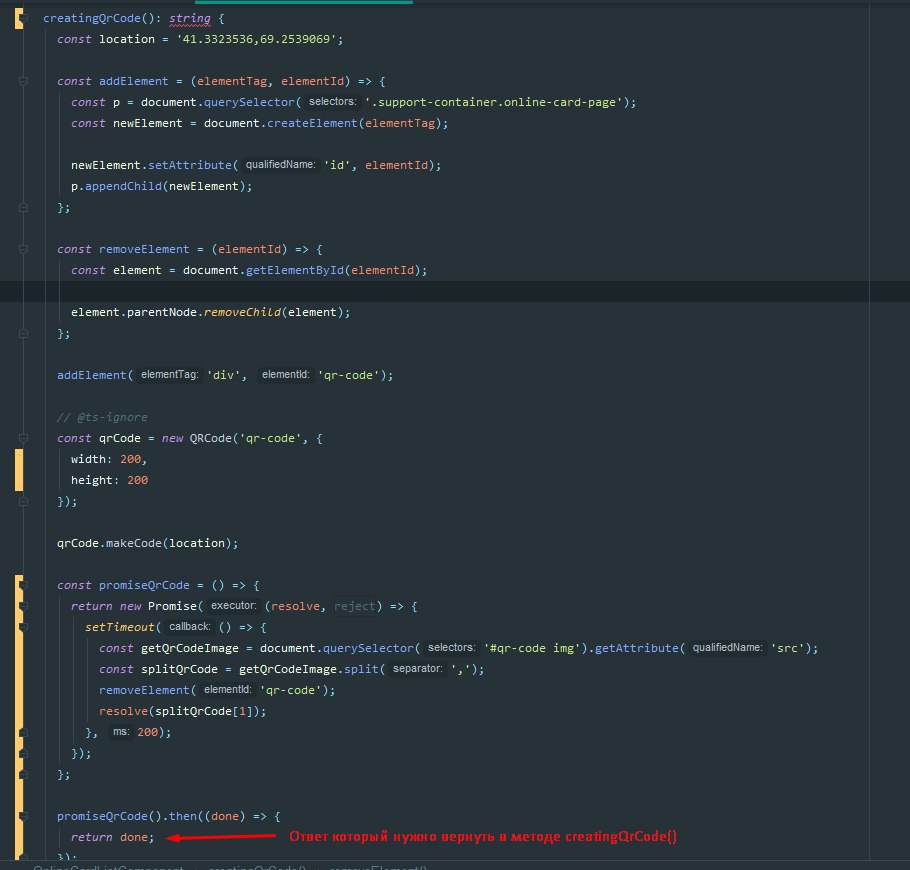The width and height of the screenshot is (910, 870).
Task: Click qrCode.makeCode call
Action: [x=133, y=543]
